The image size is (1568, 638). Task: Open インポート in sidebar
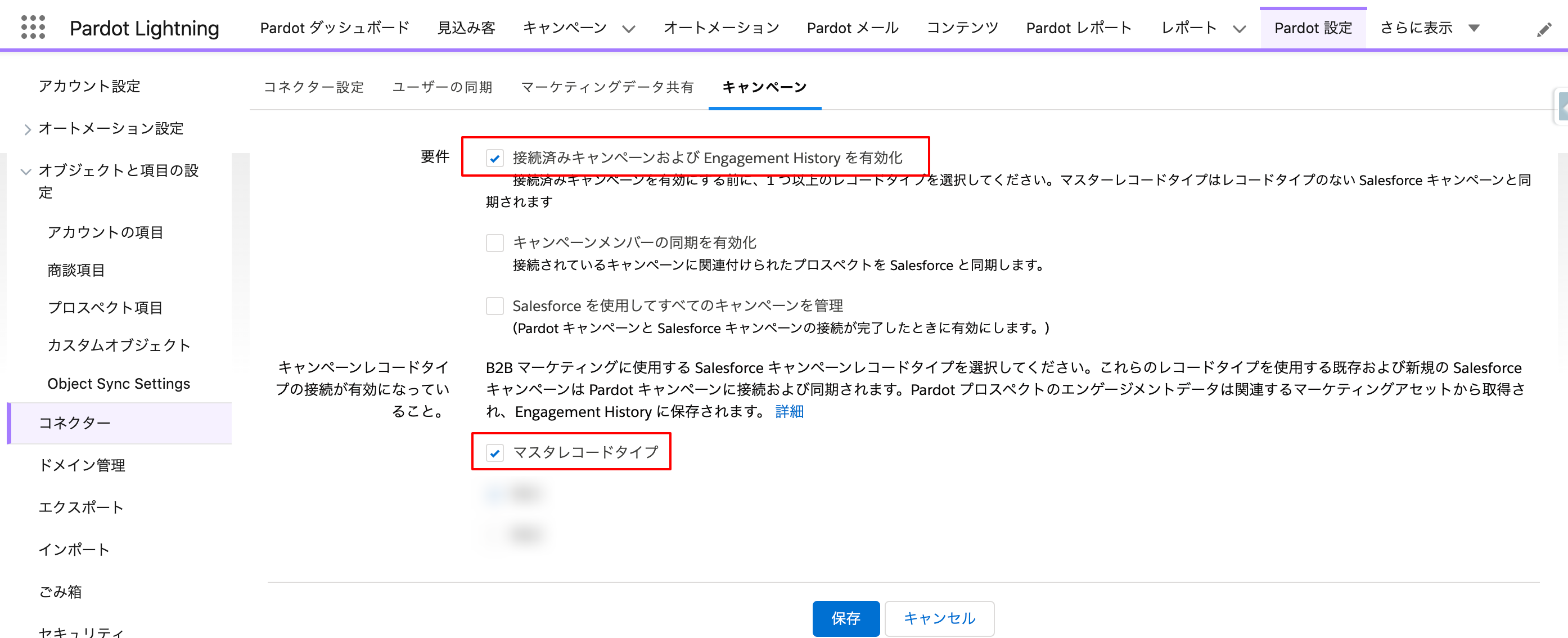tap(74, 549)
